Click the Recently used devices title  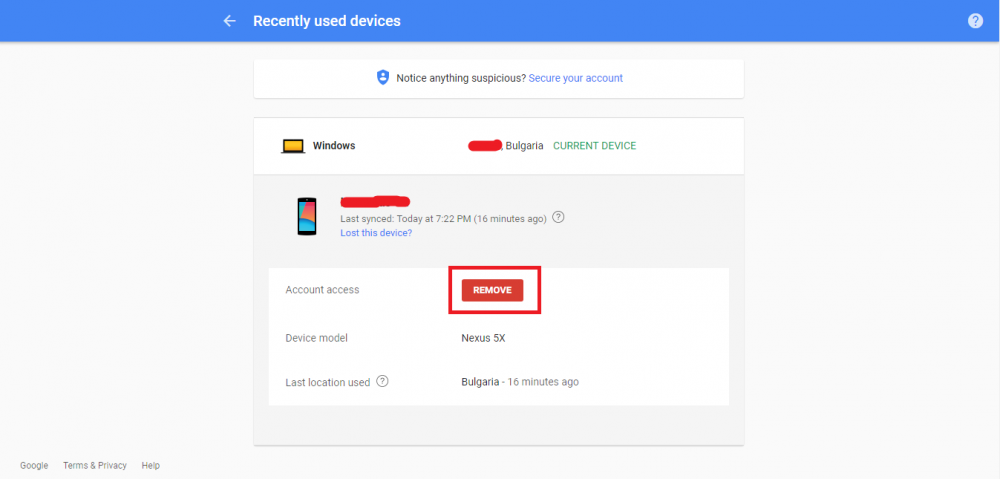pos(327,21)
